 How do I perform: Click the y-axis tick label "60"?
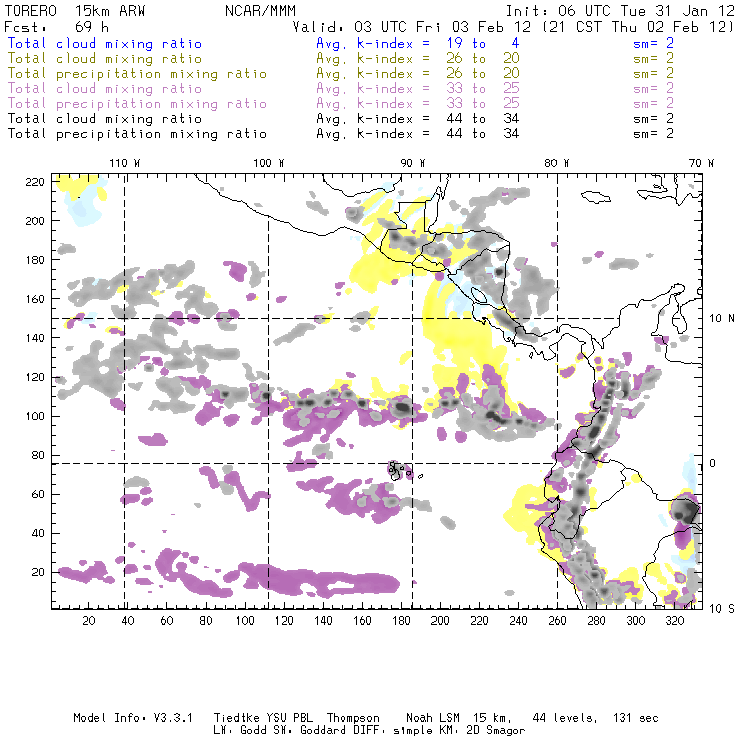pyautogui.click(x=38, y=495)
